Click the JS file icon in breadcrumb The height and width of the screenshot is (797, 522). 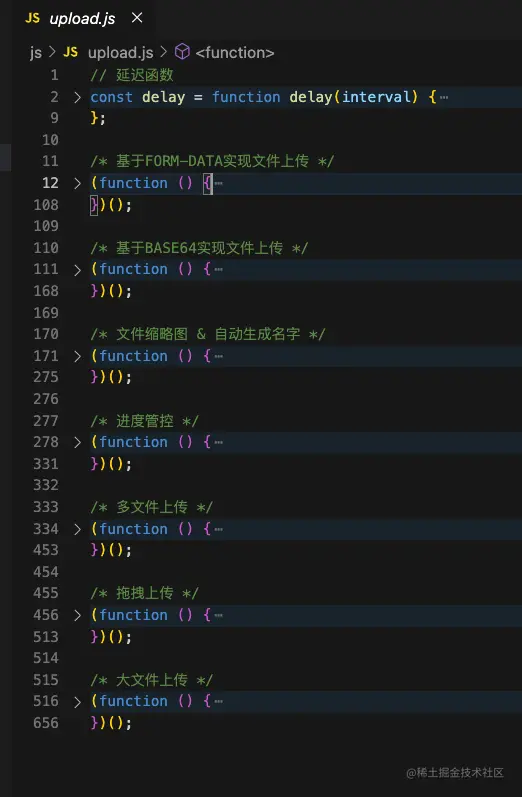[71, 52]
